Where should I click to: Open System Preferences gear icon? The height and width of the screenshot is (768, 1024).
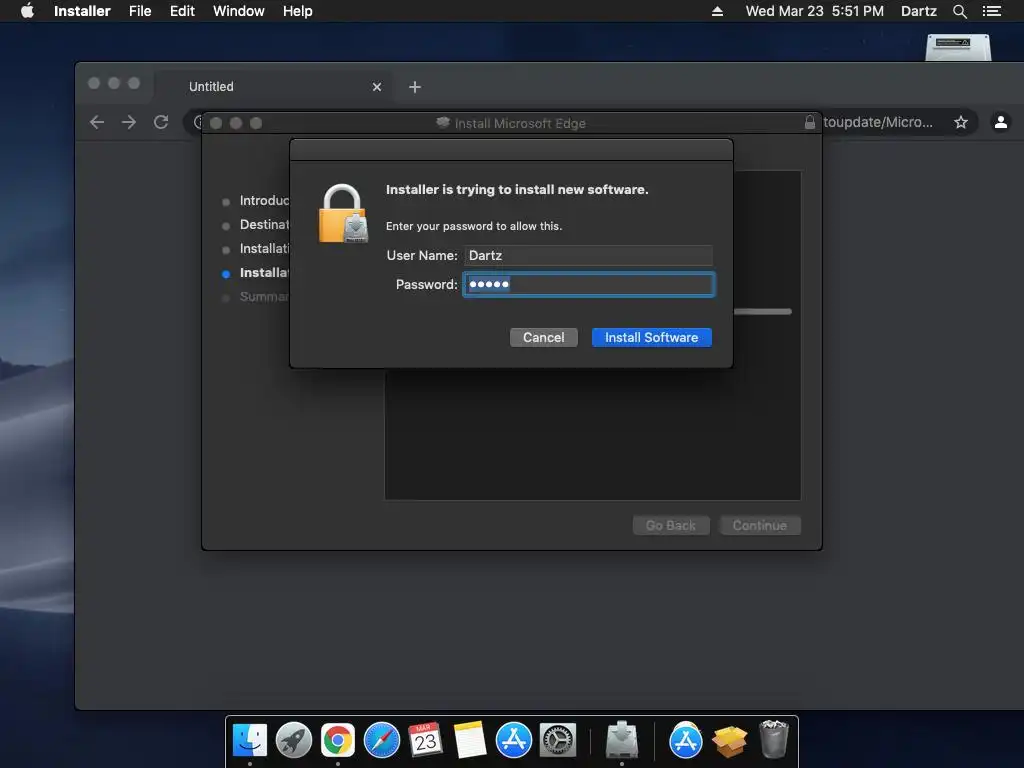pyautogui.click(x=558, y=741)
